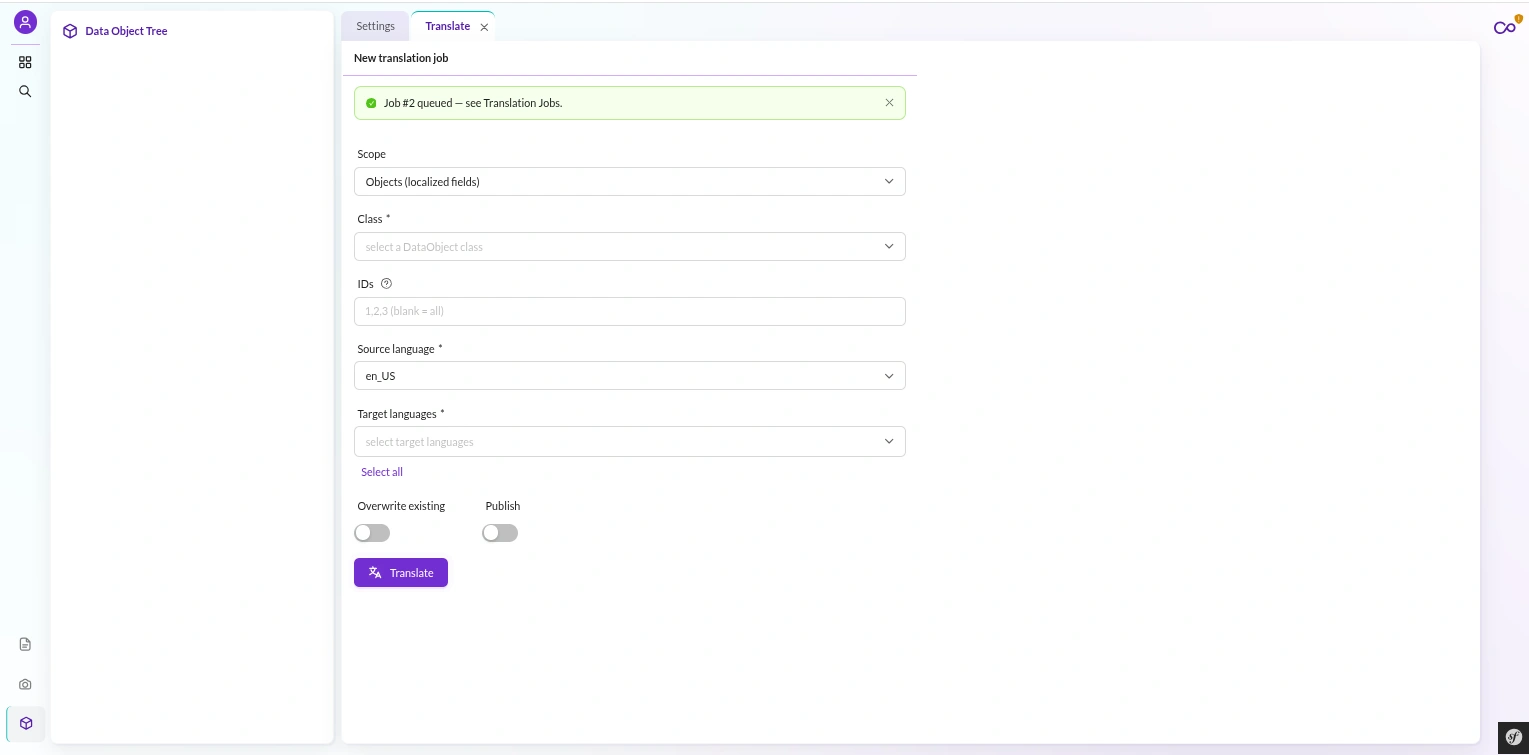
Task: Click the Select all link
Action: tap(382, 472)
